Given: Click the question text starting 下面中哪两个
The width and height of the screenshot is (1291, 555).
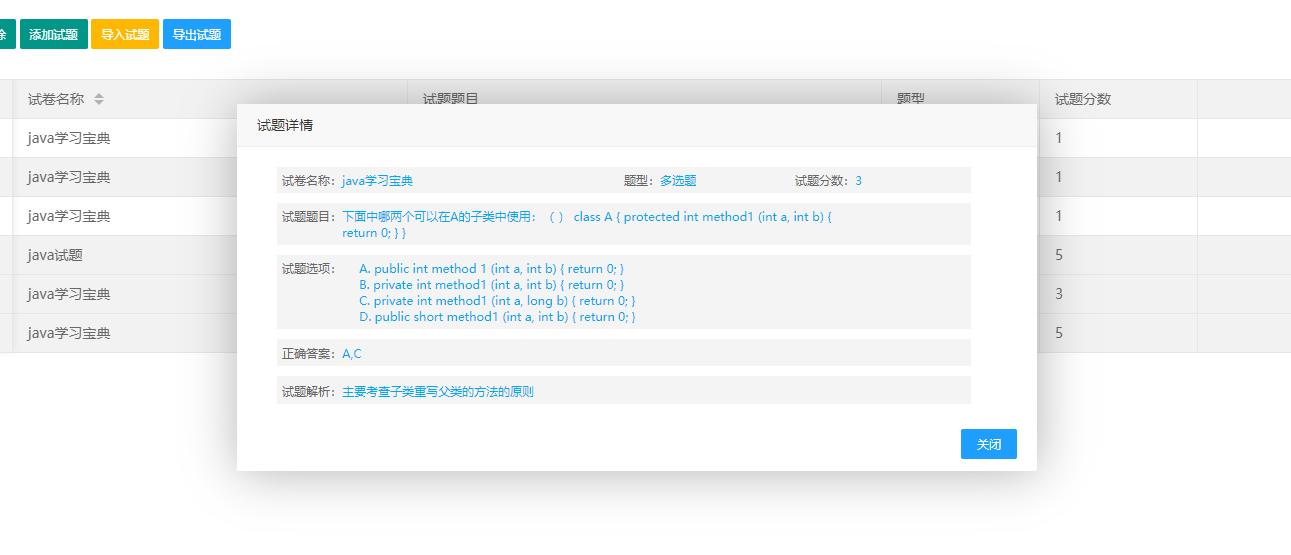Looking at the screenshot, I should click(587, 225).
